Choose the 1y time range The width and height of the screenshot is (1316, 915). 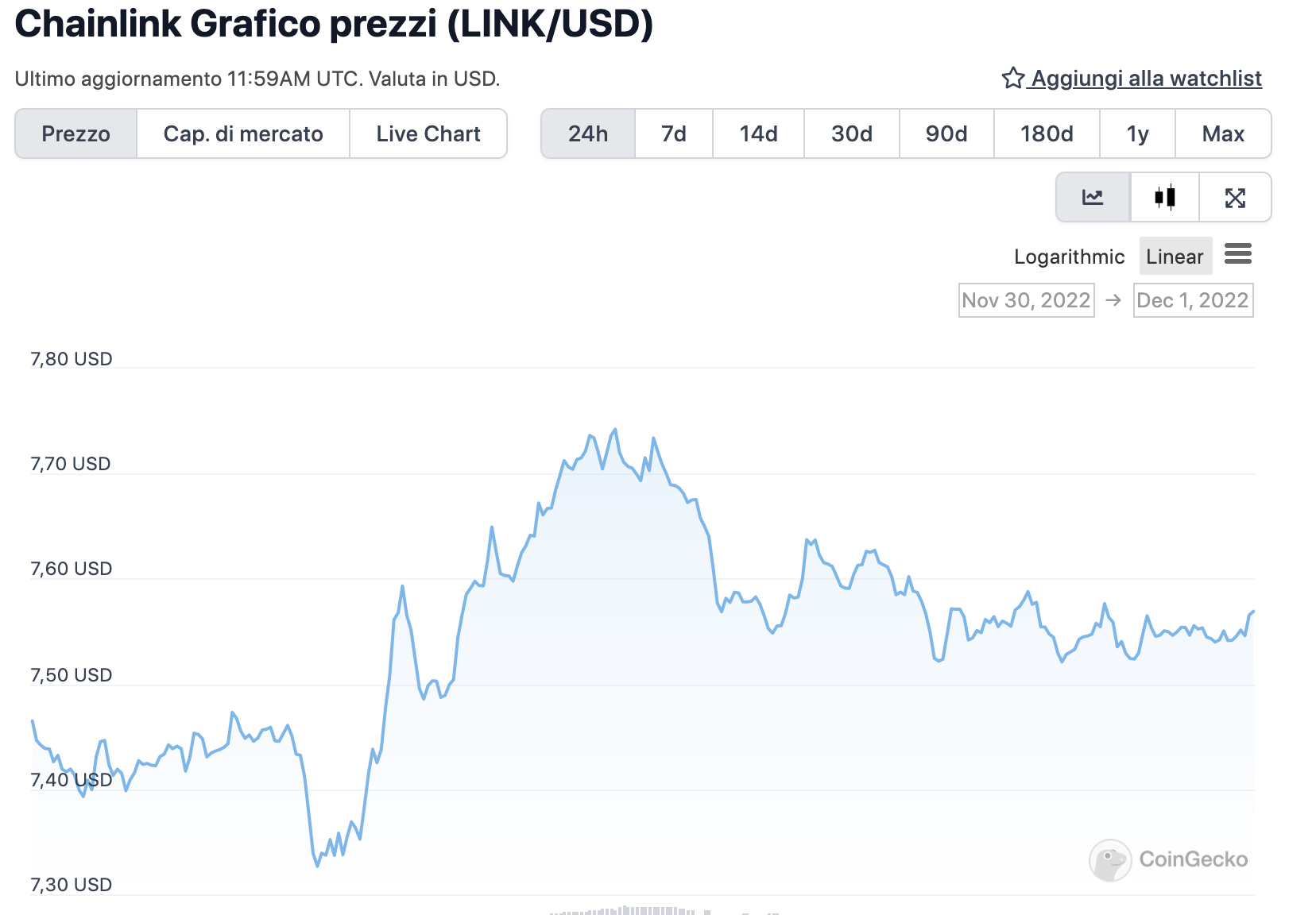click(1138, 133)
